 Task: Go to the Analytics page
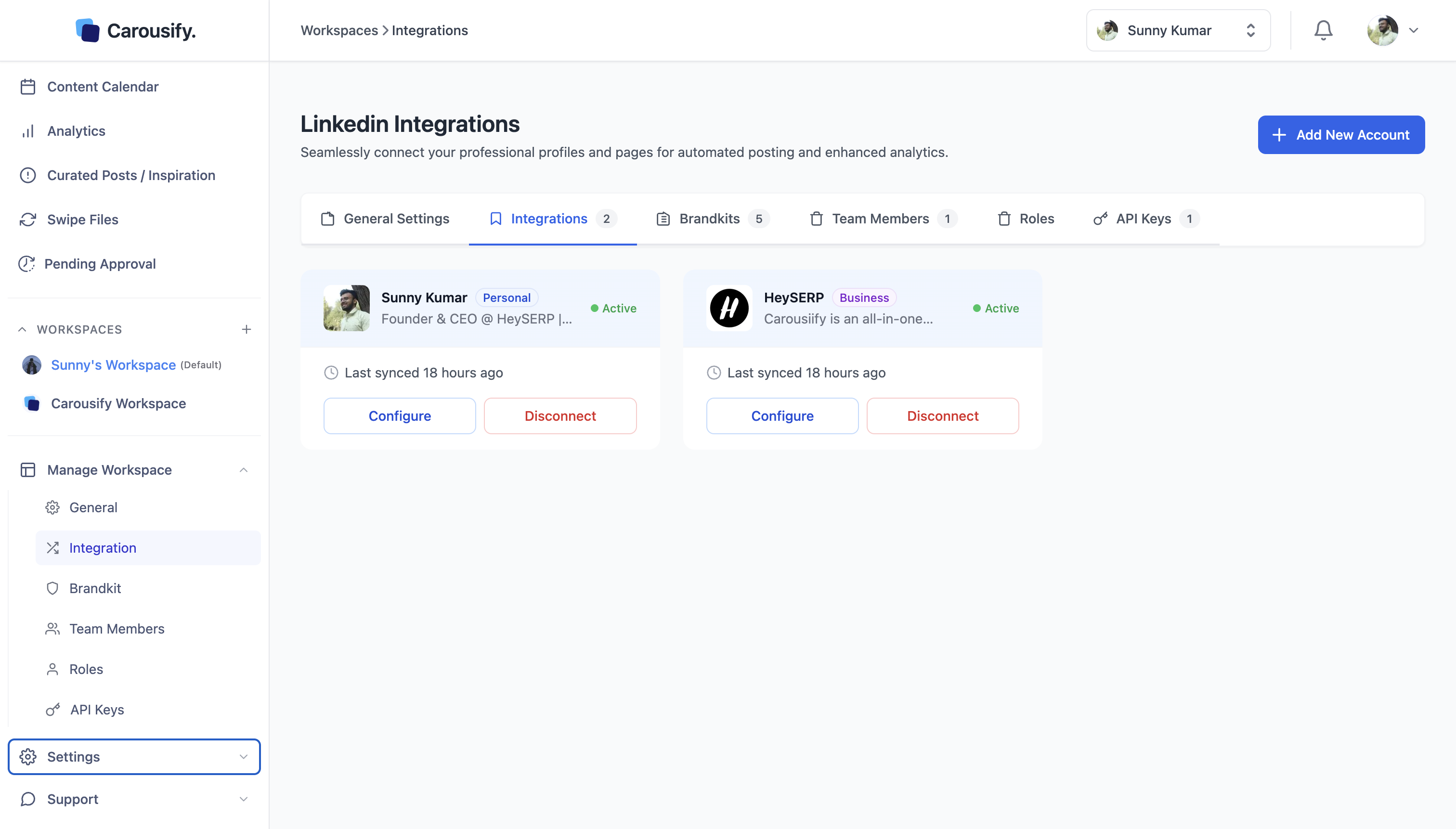pyautogui.click(x=76, y=131)
